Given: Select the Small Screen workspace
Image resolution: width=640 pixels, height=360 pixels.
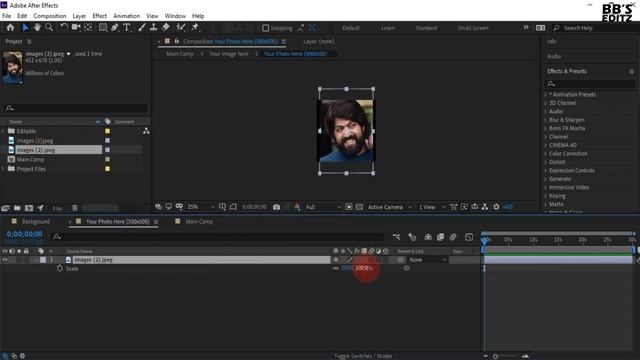Looking at the screenshot, I should tap(473, 28).
